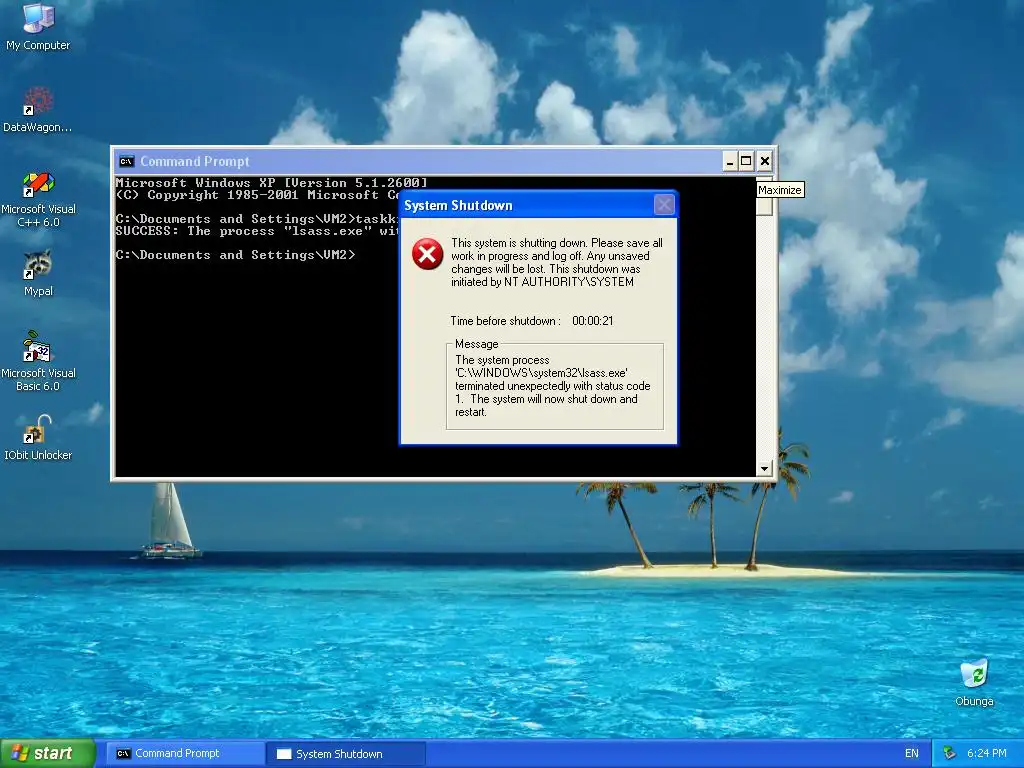Select the Microsoft Visual Basic 6.0 shortcut

[38, 361]
